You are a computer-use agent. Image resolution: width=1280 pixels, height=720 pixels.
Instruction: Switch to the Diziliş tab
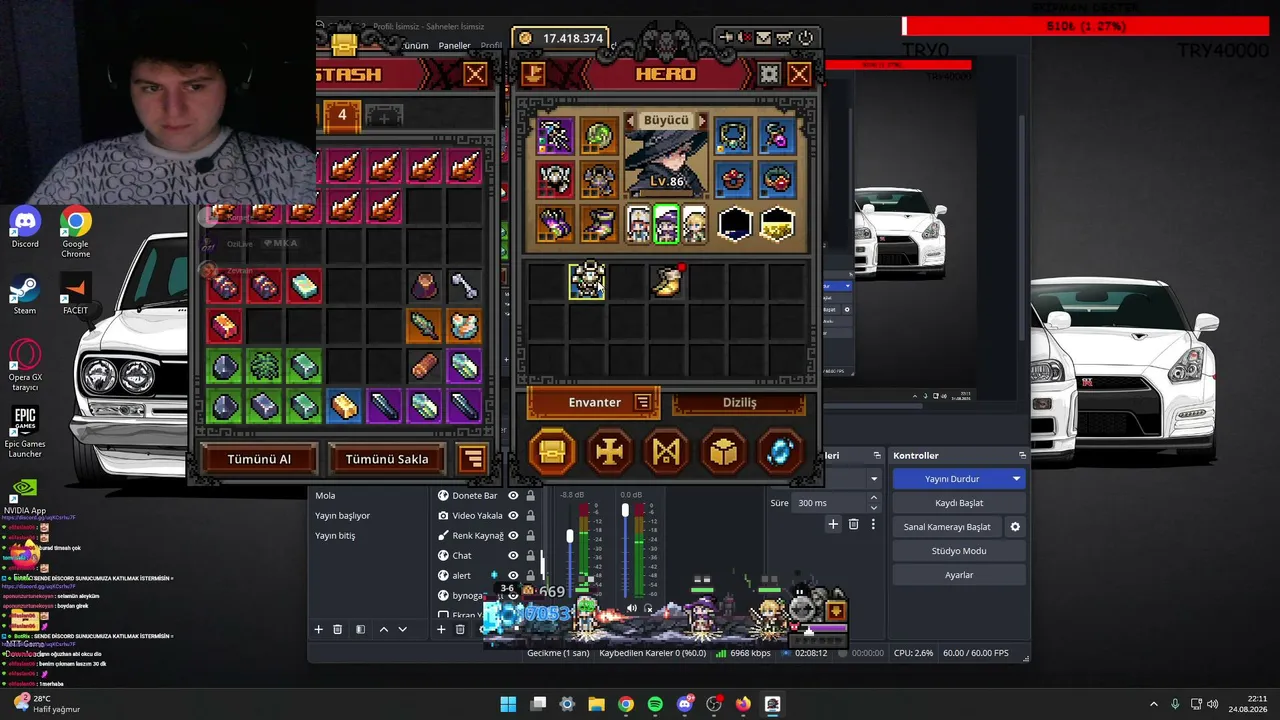pos(739,402)
